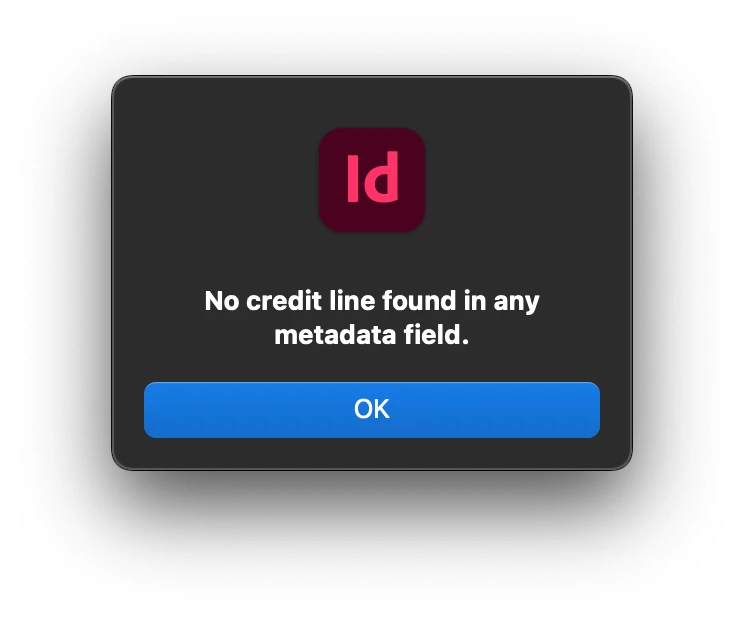Click the word 'metadata' in the alert
Viewport: 744px width, 618px height.
335,335
